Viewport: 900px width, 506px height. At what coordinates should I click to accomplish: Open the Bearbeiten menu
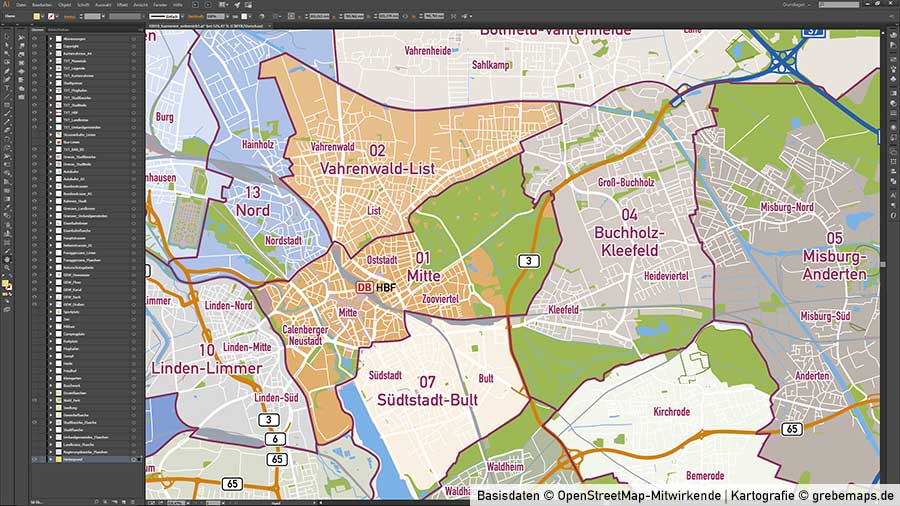[x=42, y=5]
